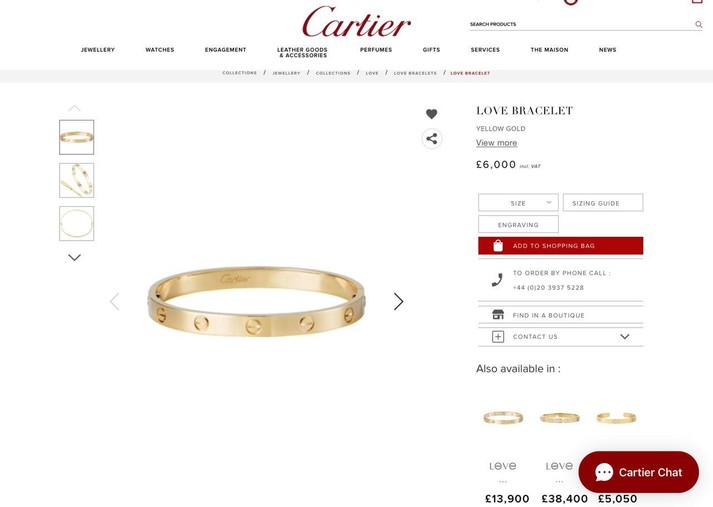Open the Jewellery menu
Screen dimensions: 713x507
point(98,50)
